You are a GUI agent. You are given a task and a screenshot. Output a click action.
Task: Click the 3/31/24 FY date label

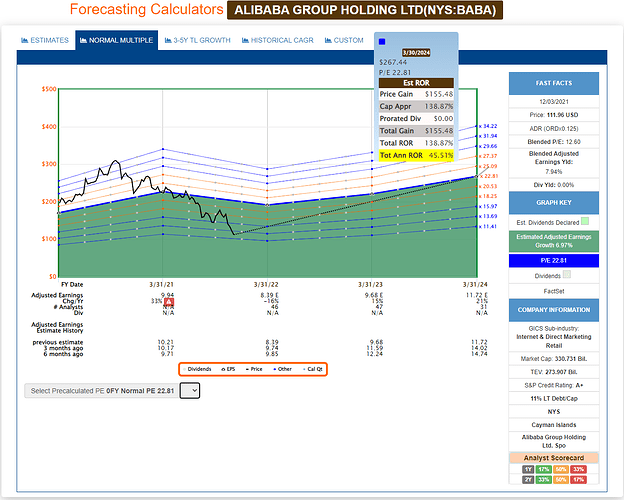coord(475,285)
